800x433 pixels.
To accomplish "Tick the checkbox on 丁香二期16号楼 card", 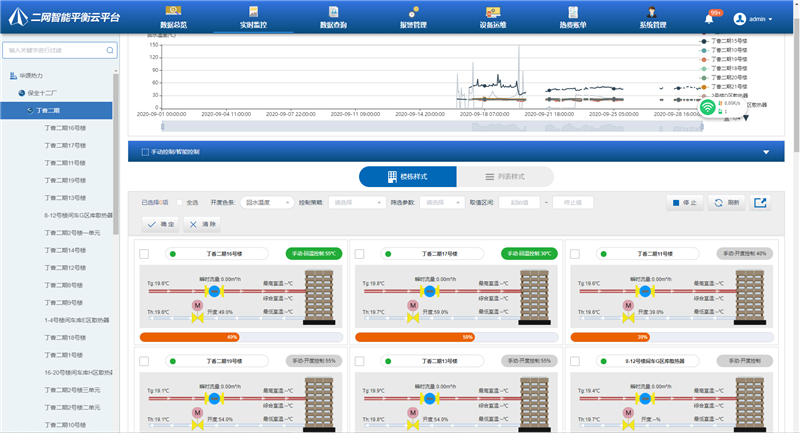I will click(x=144, y=253).
